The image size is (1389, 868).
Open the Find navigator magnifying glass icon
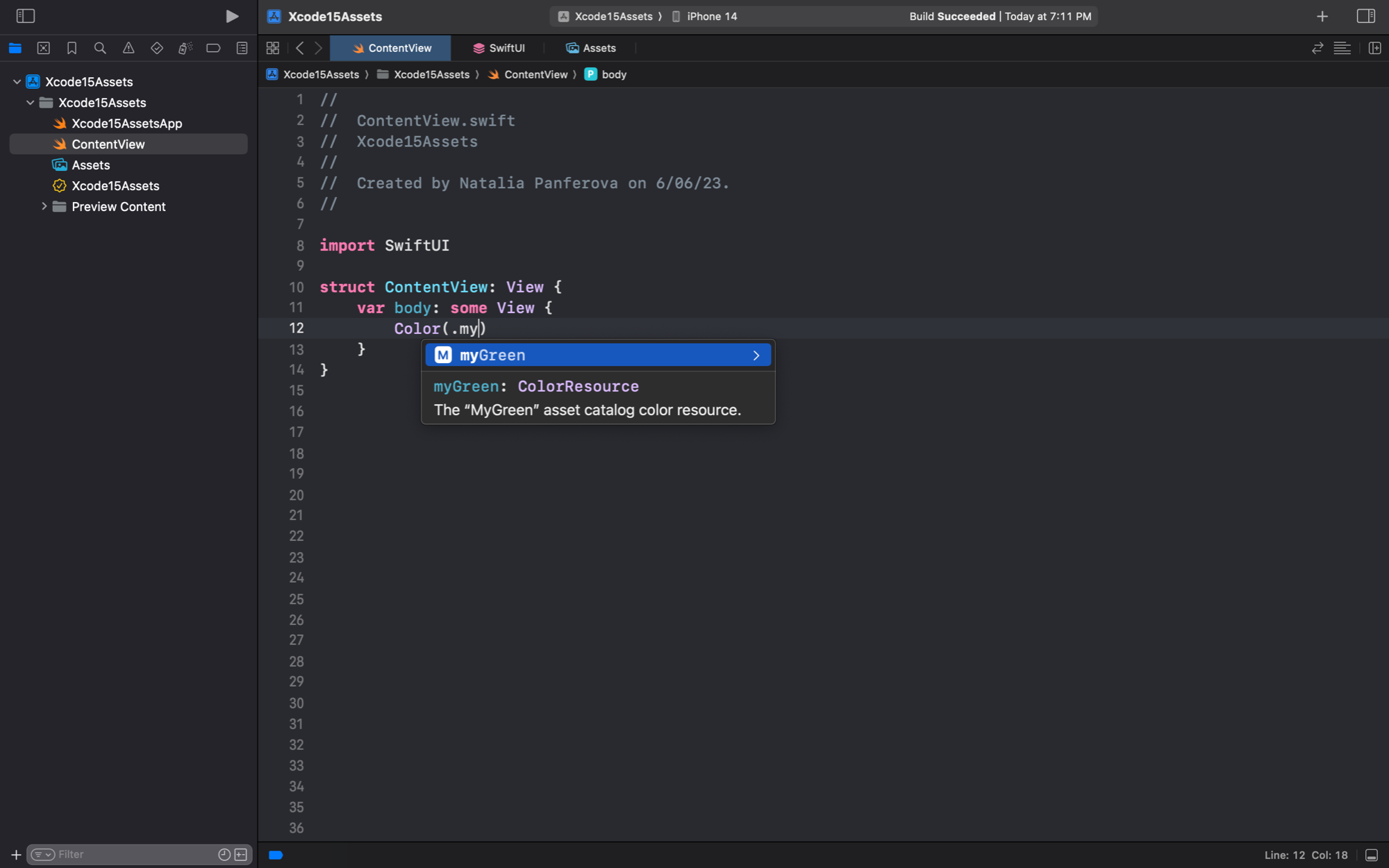[100, 48]
